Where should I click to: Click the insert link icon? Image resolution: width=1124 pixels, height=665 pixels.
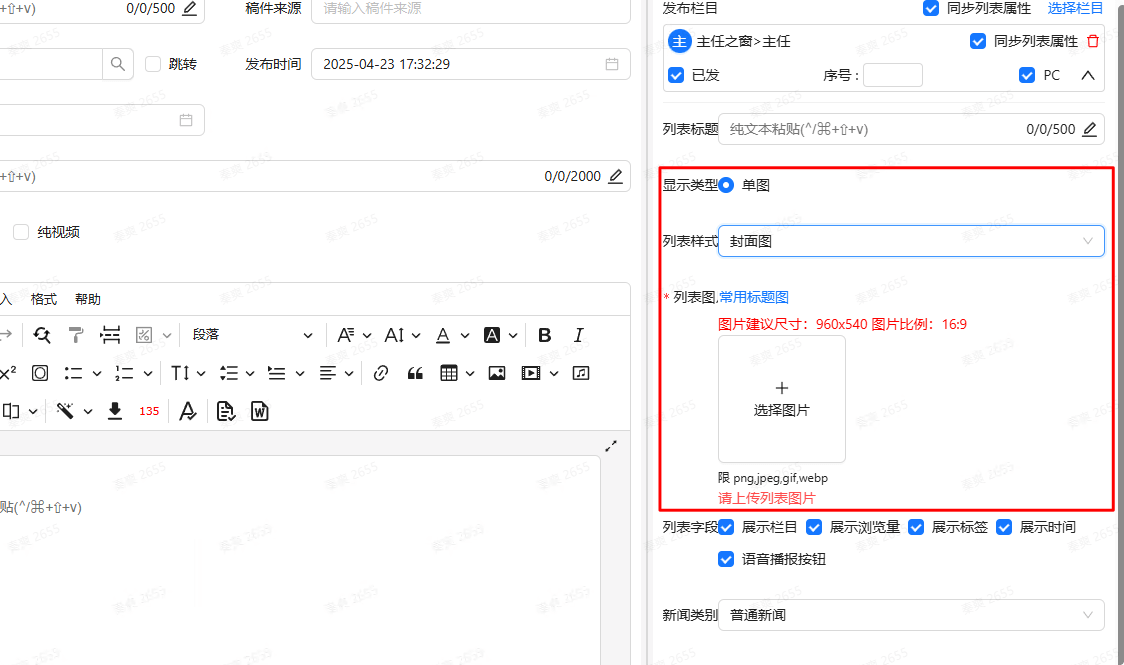click(x=380, y=373)
